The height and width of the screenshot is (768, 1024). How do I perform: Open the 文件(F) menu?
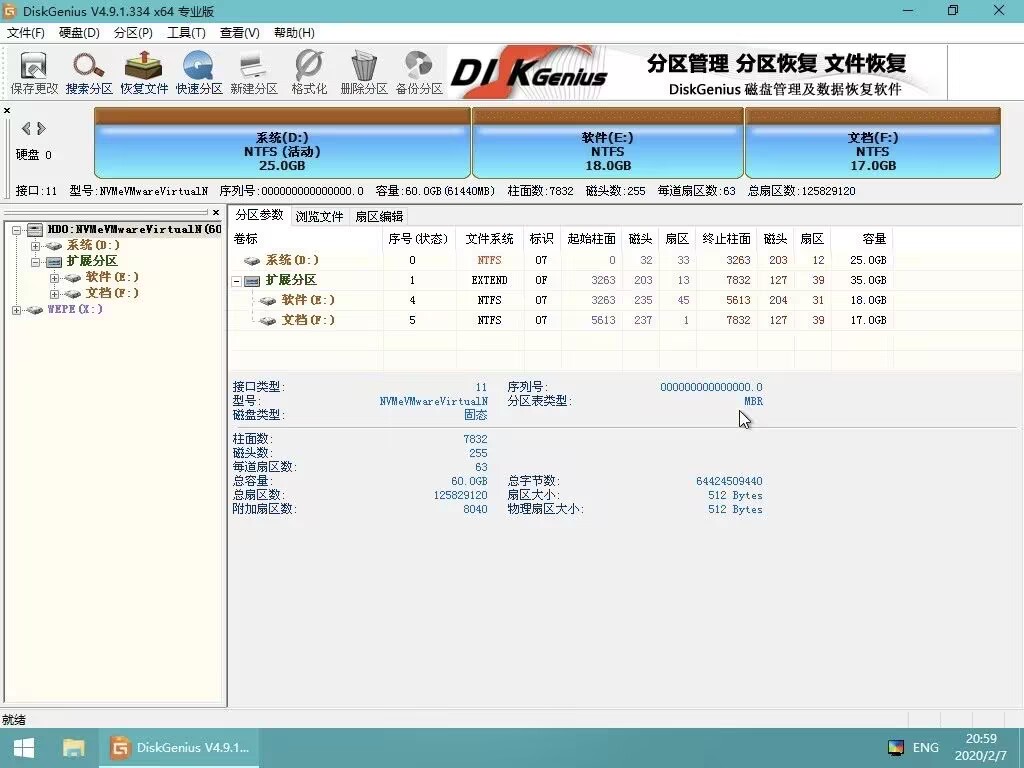click(x=25, y=33)
